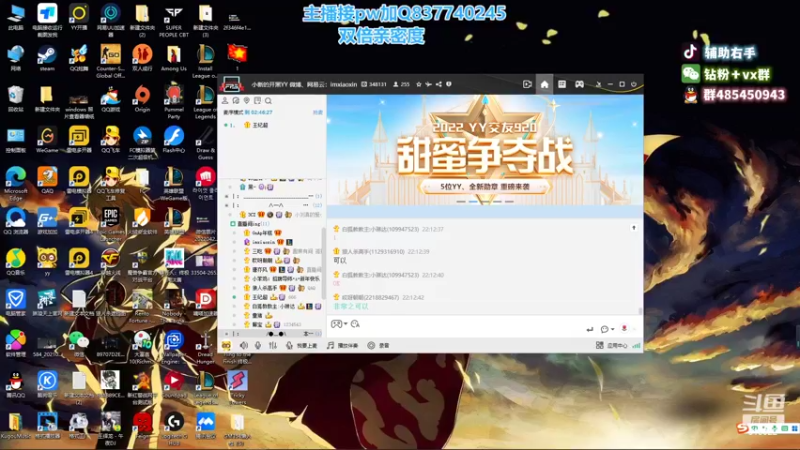800x450 pixels.
Task: Open the location pin icon in YY sidebar
Action: (x=246, y=101)
